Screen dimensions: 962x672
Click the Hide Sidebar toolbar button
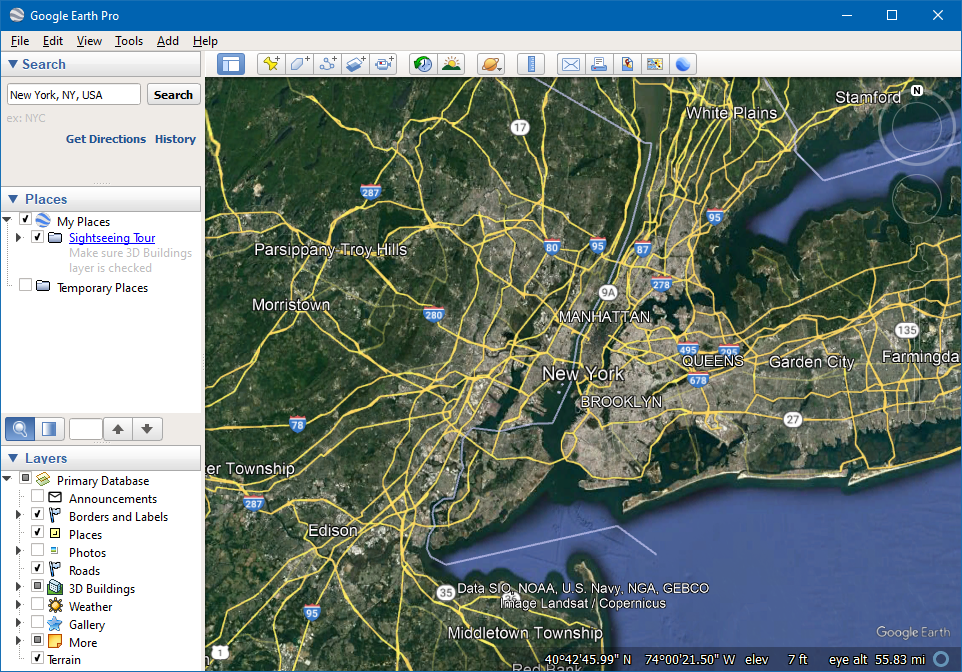click(231, 64)
